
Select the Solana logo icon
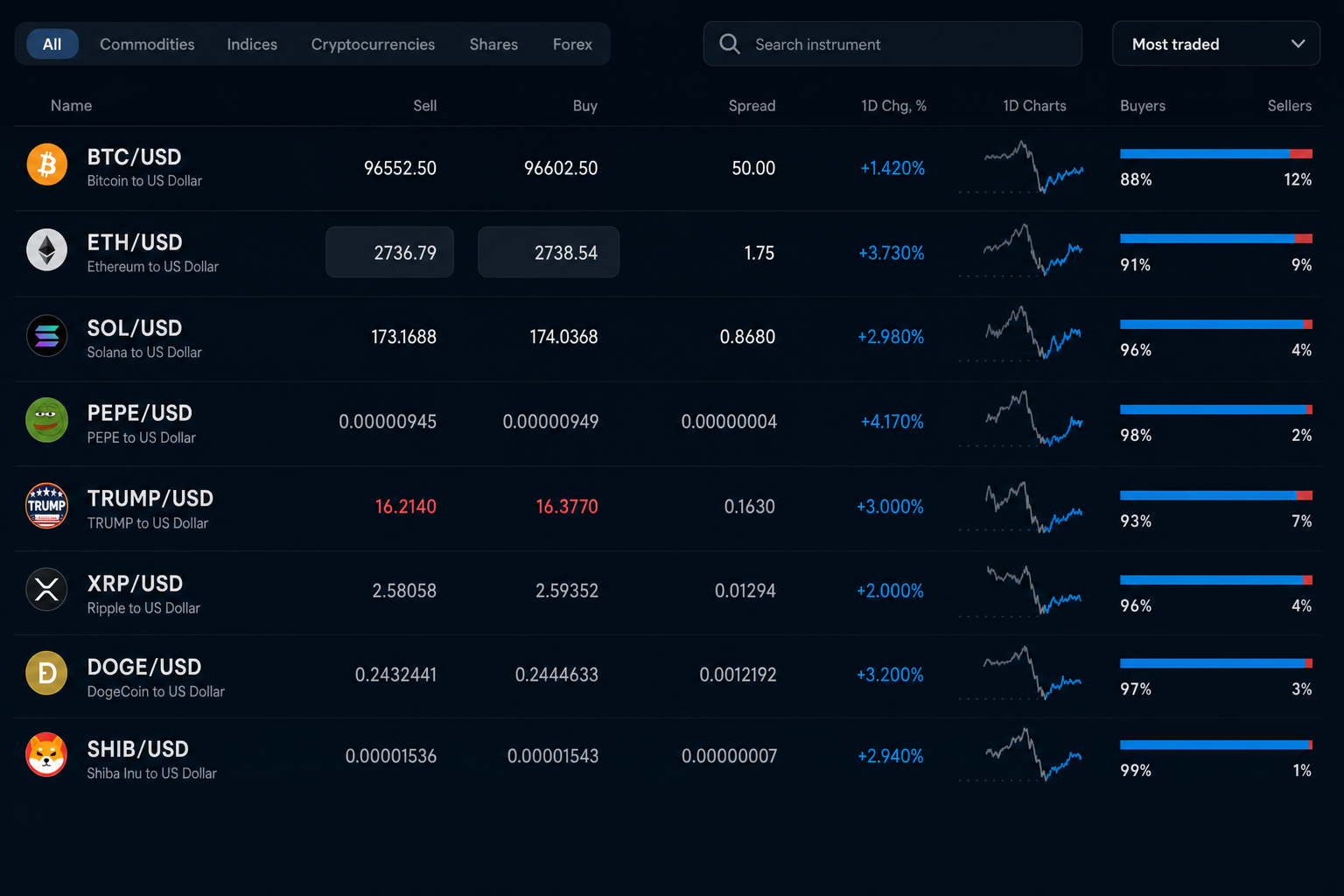[x=47, y=336]
